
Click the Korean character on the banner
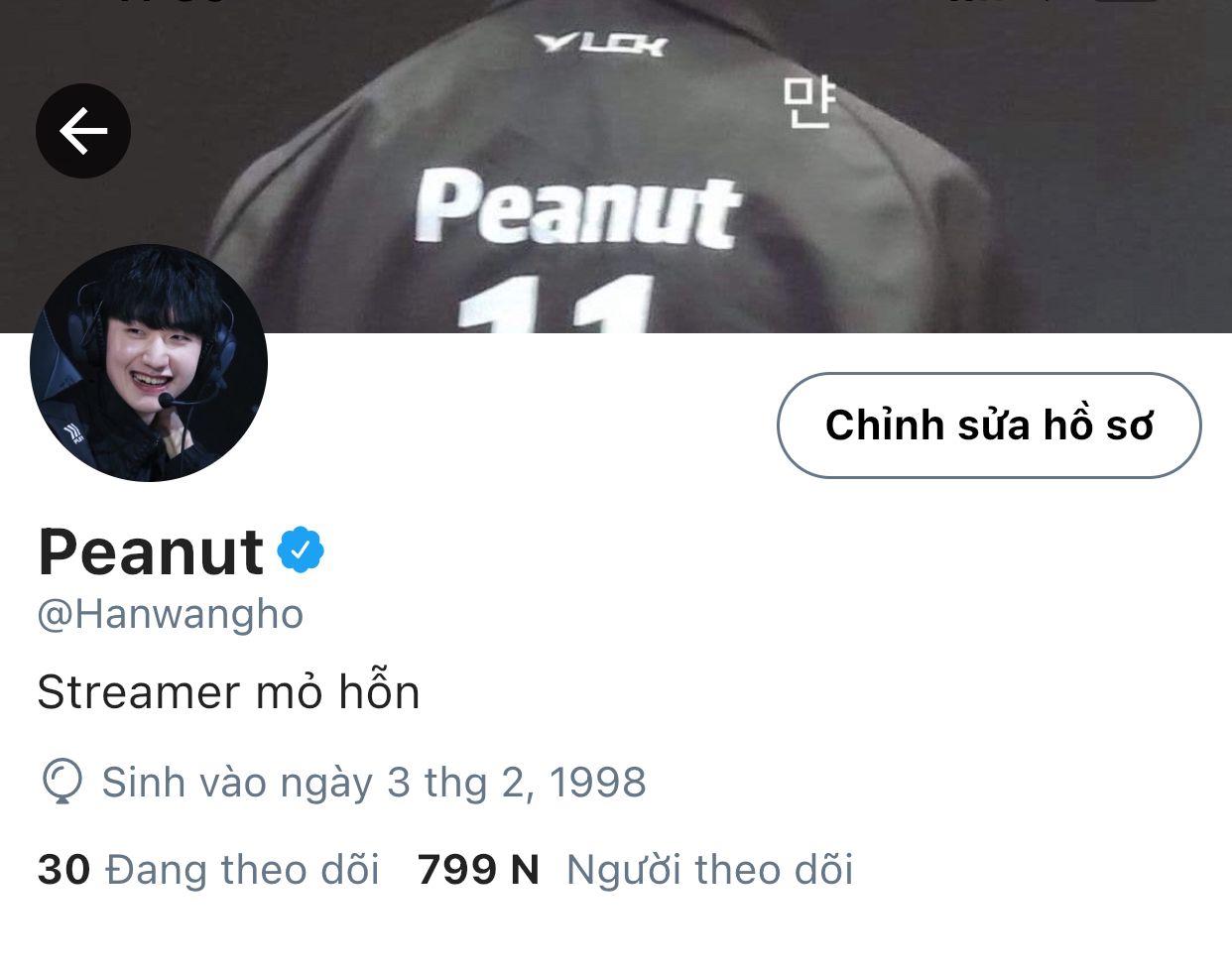(x=808, y=102)
